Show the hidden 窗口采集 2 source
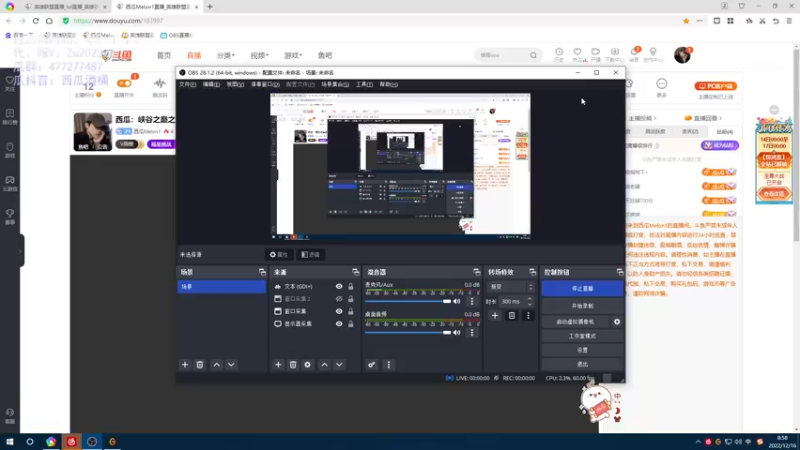This screenshot has width=800, height=450. click(339, 299)
